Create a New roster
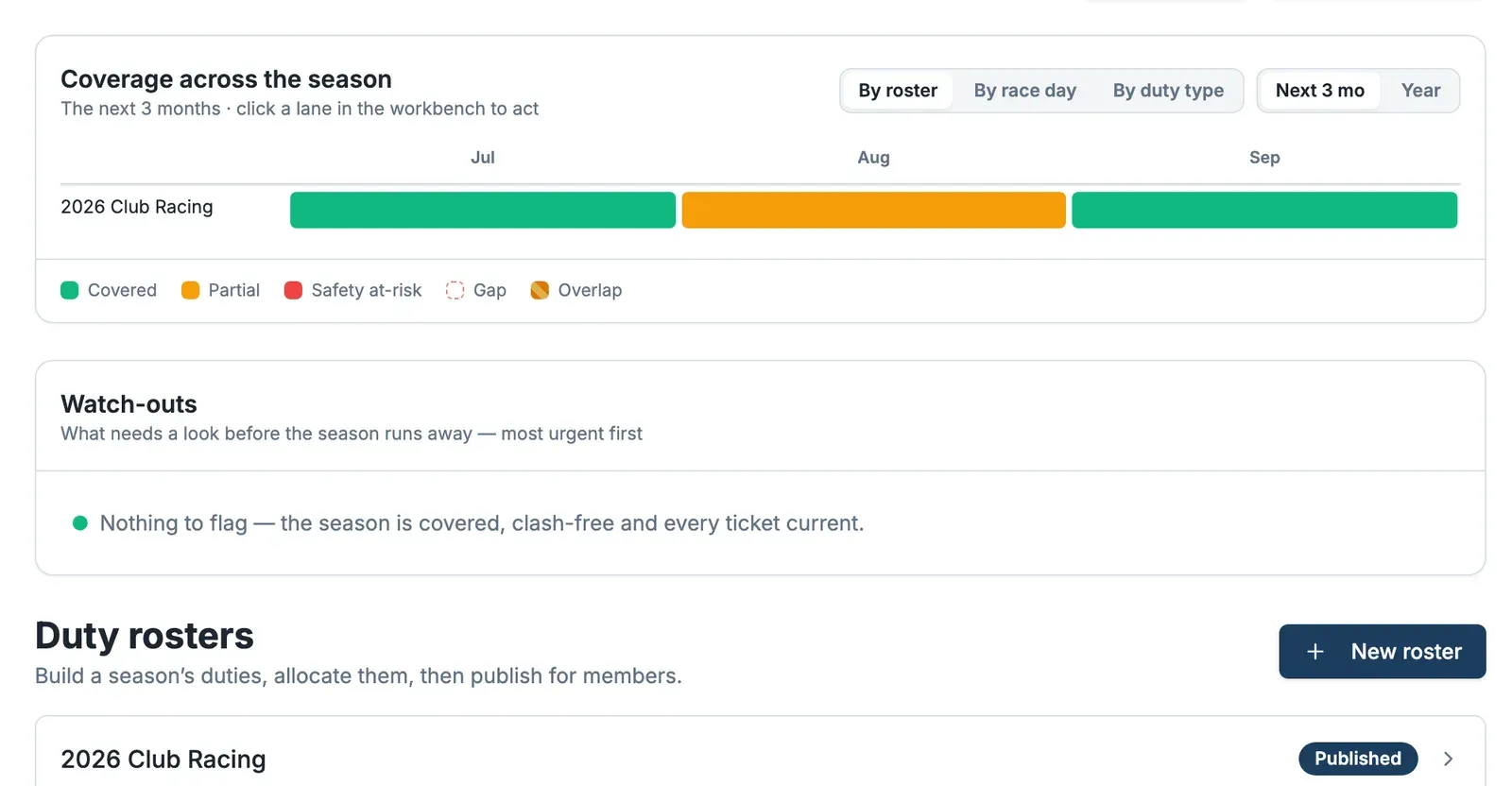The image size is (1512, 786). [x=1383, y=652]
